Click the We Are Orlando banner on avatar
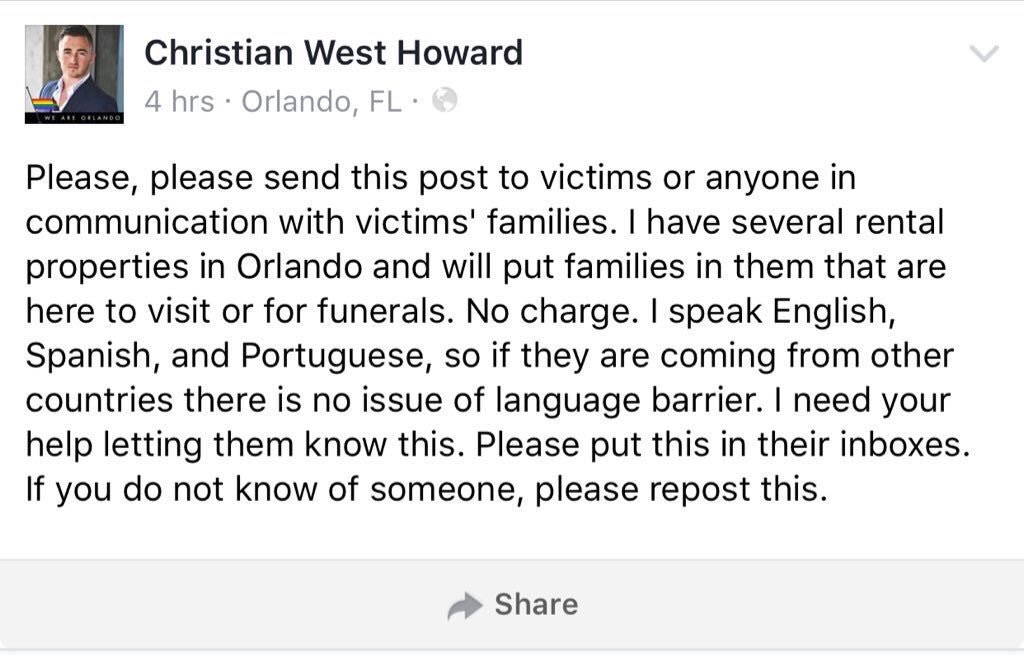This screenshot has width=1024, height=655. [x=74, y=118]
